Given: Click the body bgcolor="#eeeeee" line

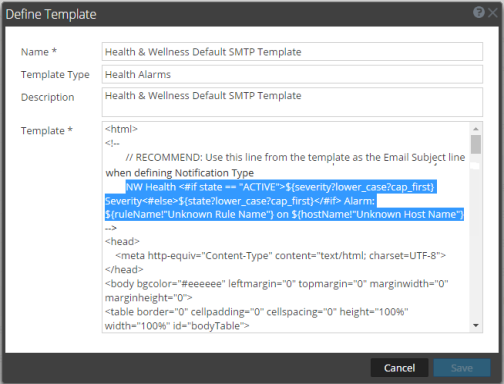Looking at the screenshot, I should [x=277, y=284].
